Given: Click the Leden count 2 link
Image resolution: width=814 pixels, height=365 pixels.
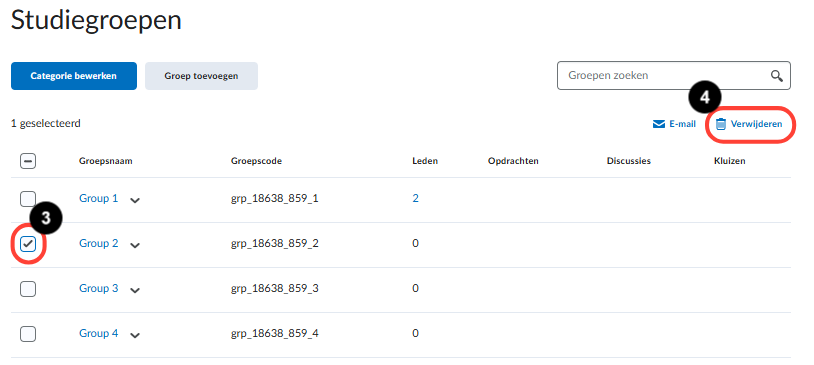Looking at the screenshot, I should pyautogui.click(x=415, y=198).
